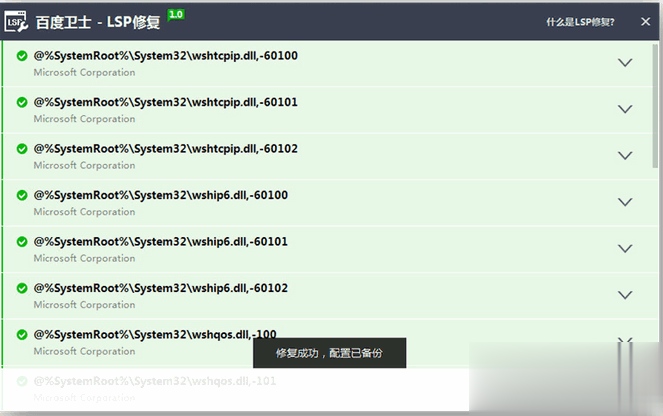
Task: Click Microsoft Corporation under wshqos.dll,-100
Action: pyautogui.click(x=85, y=352)
